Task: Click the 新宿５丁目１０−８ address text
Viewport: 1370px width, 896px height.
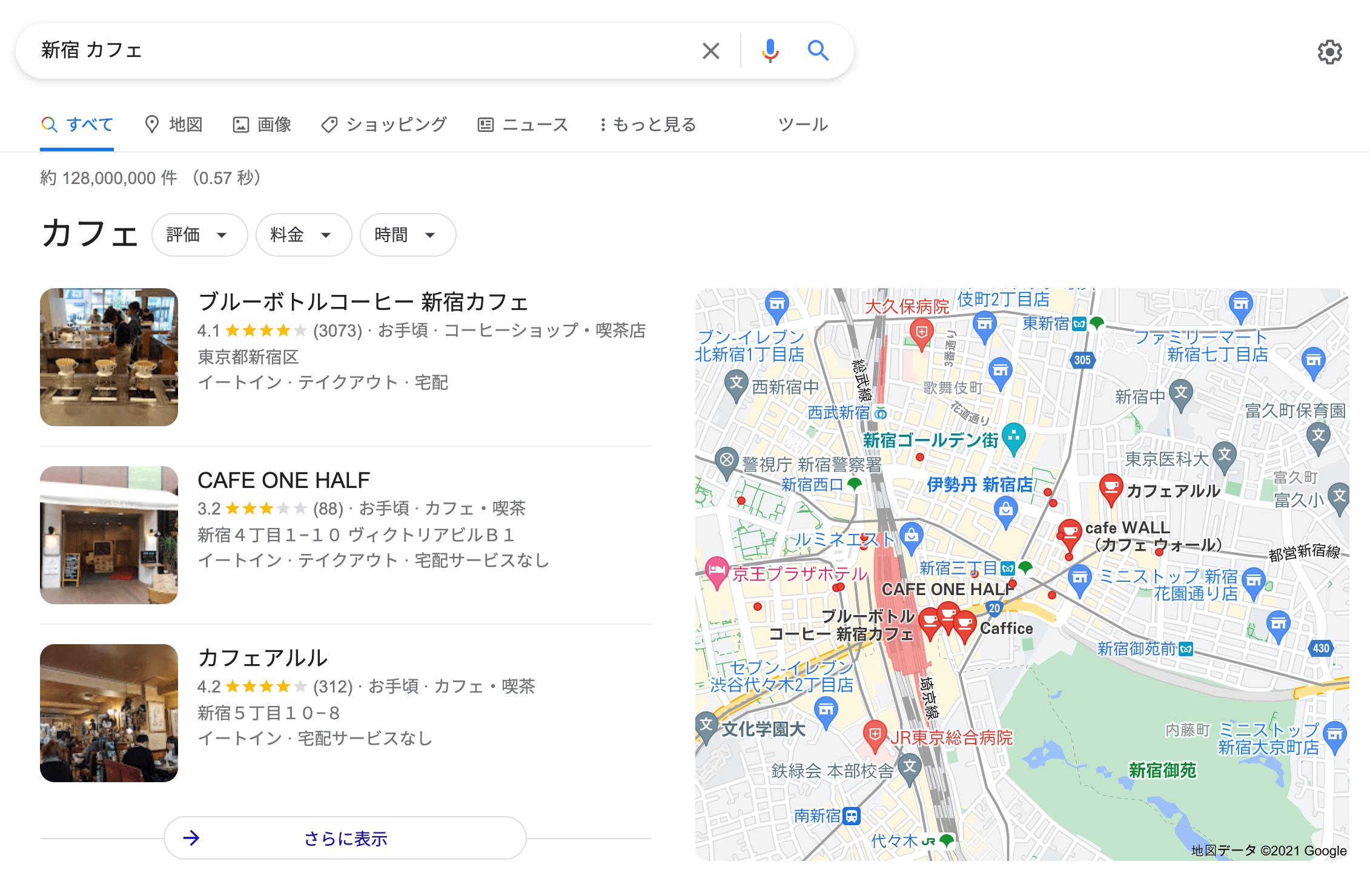Action: pyautogui.click(x=268, y=713)
